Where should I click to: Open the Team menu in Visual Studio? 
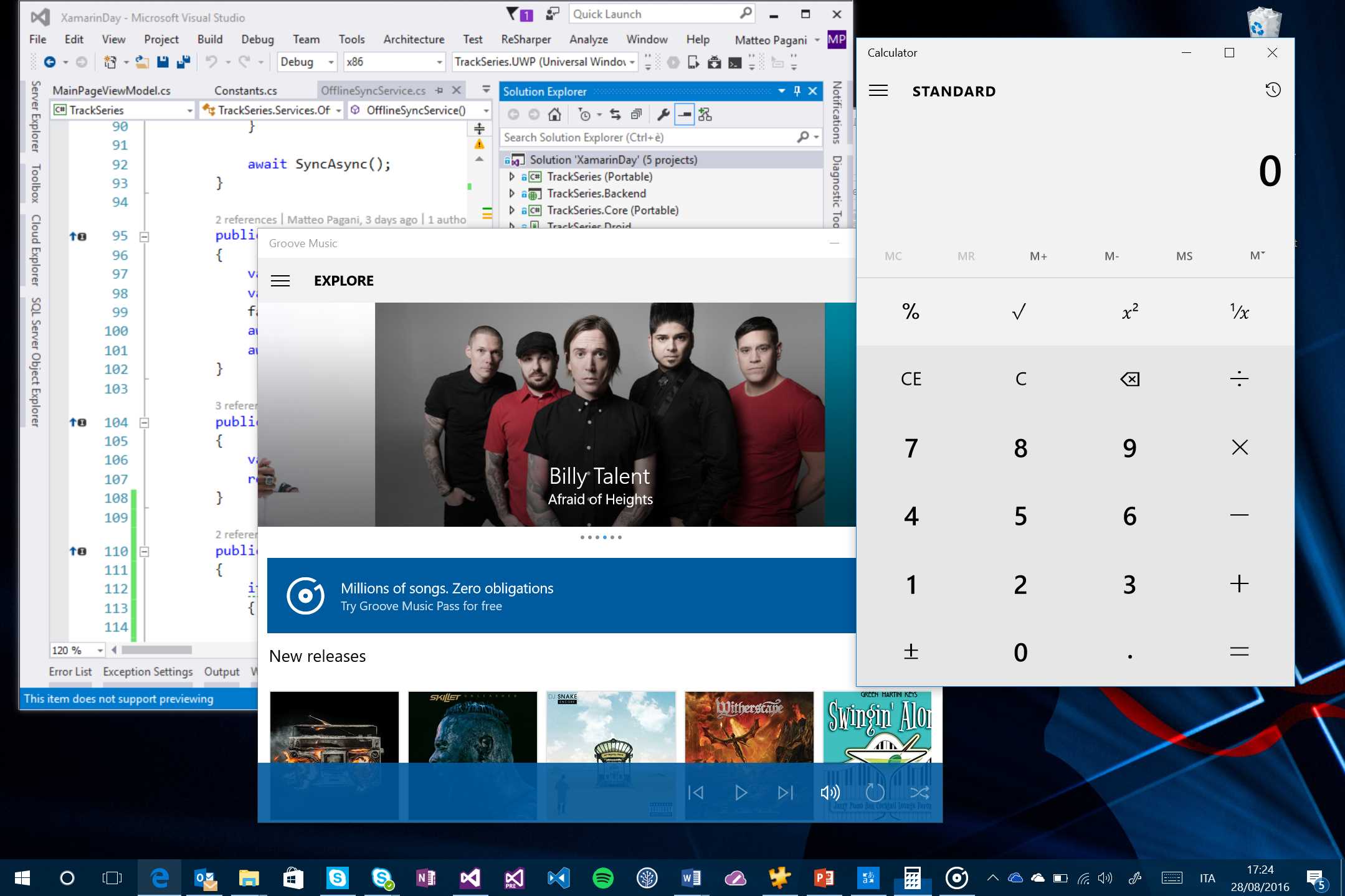[x=306, y=39]
